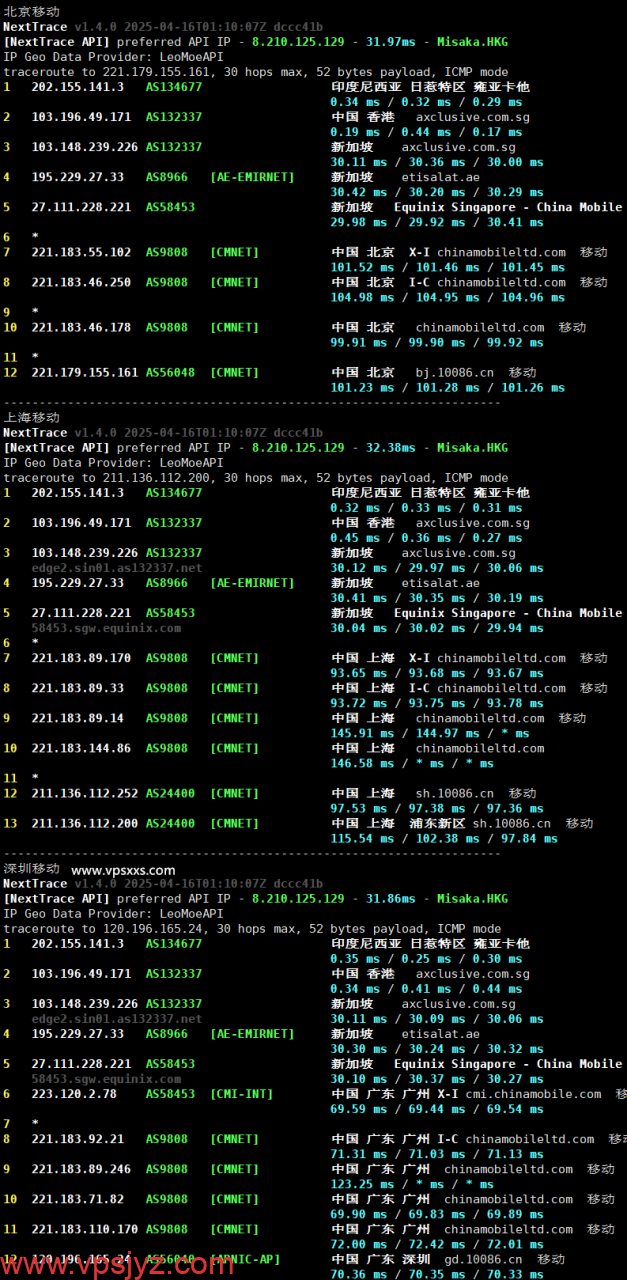This screenshot has width=627, height=1280.
Task: Select latency line starting 97.53 ms
Action: tap(437, 808)
